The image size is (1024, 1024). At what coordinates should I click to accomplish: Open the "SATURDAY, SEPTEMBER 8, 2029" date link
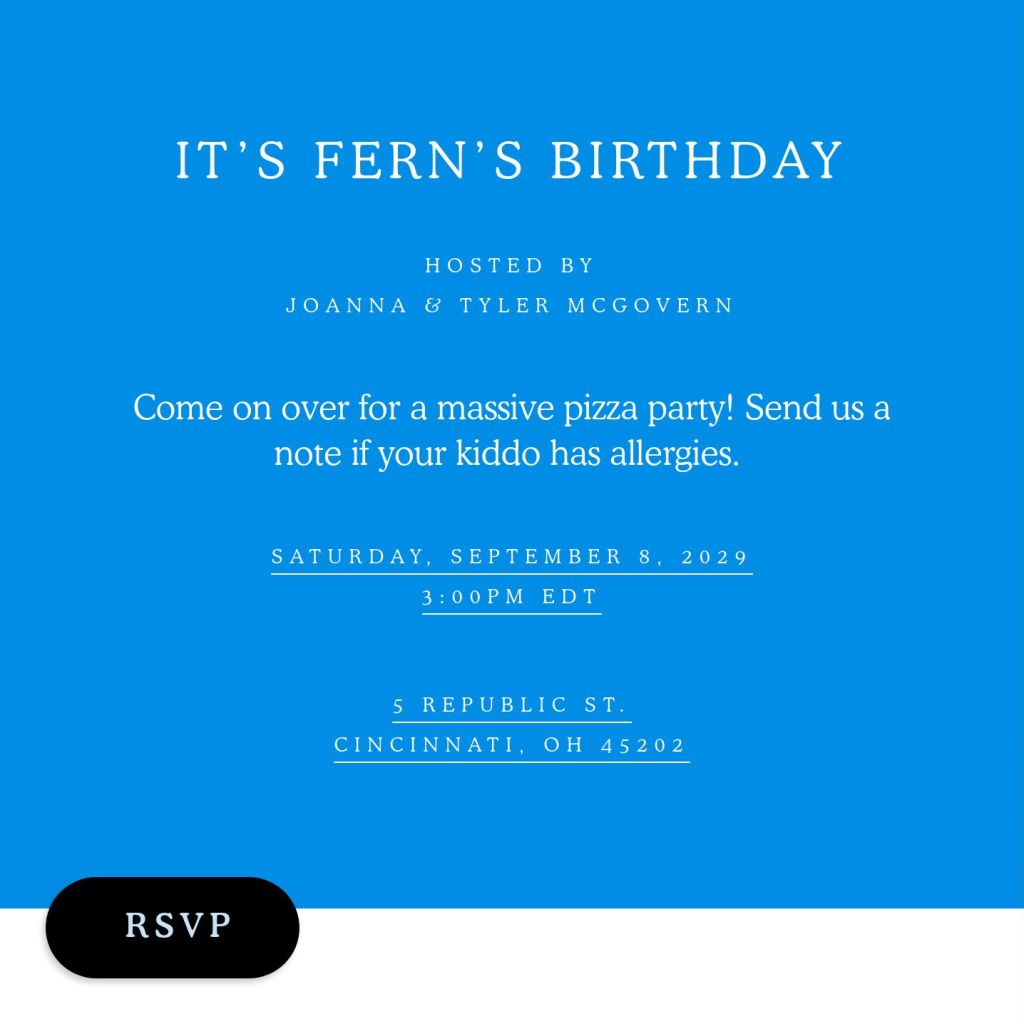pos(511,556)
